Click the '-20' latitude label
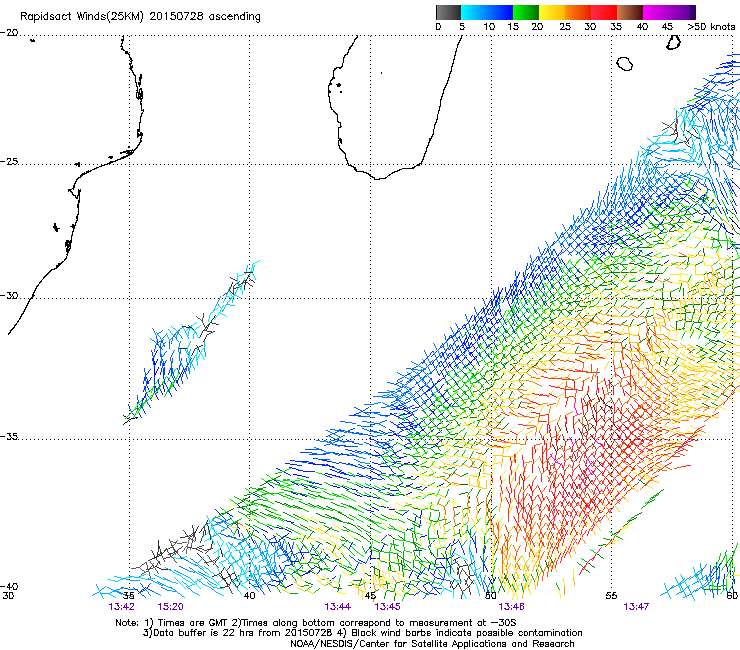Viewport: 740px width, 650px height. click(x=9, y=33)
